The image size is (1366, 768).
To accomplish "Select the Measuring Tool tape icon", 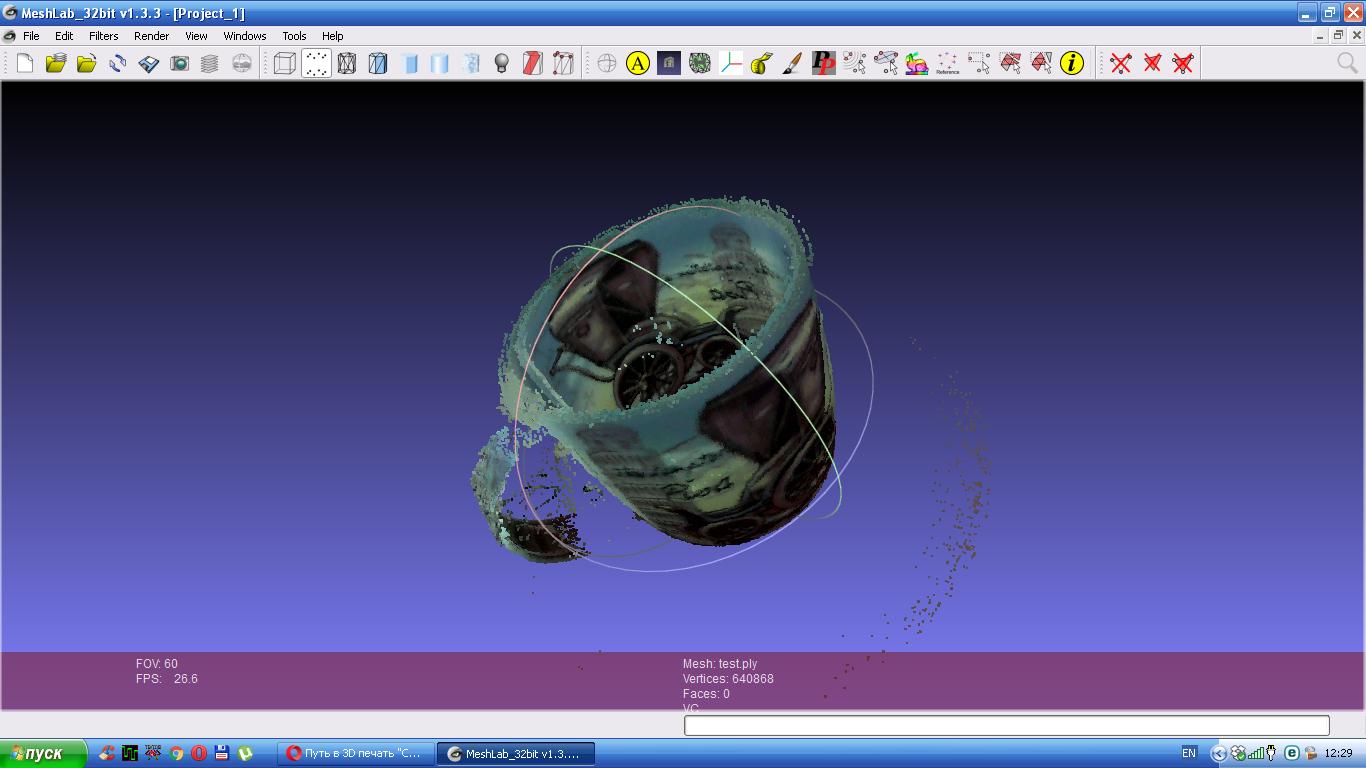I will point(761,63).
